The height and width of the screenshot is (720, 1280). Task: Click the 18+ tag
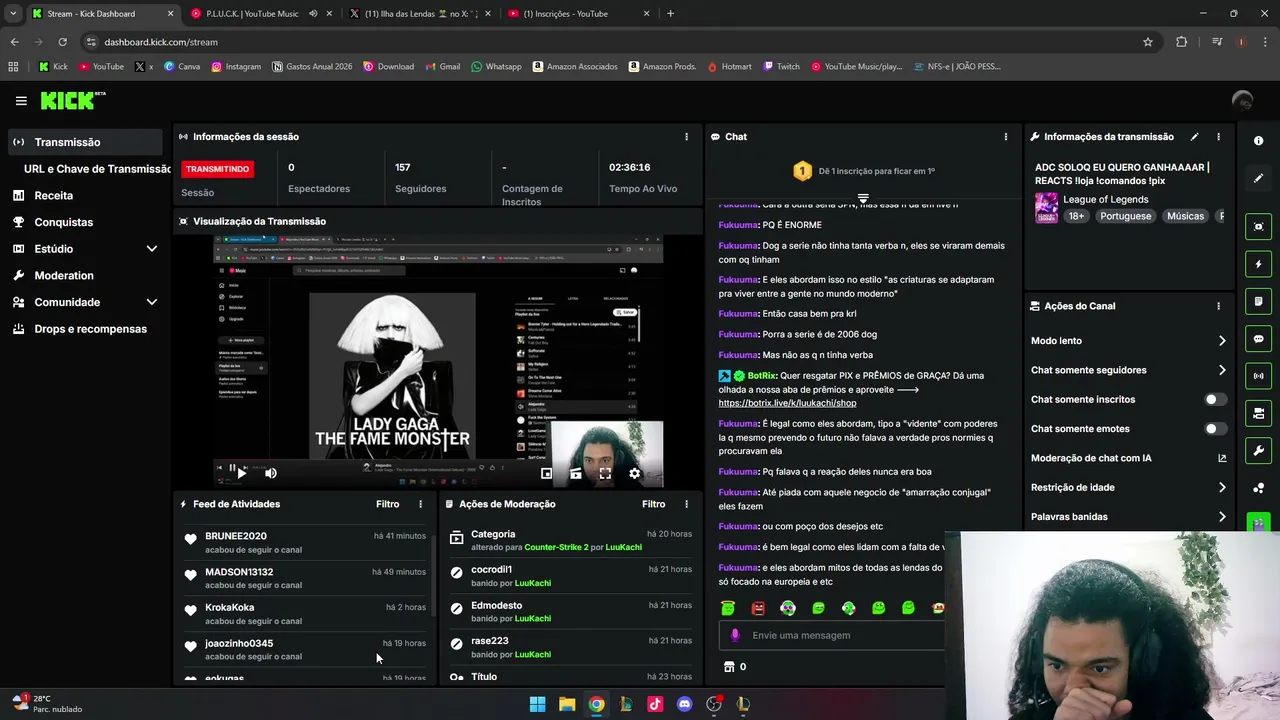click(1076, 216)
